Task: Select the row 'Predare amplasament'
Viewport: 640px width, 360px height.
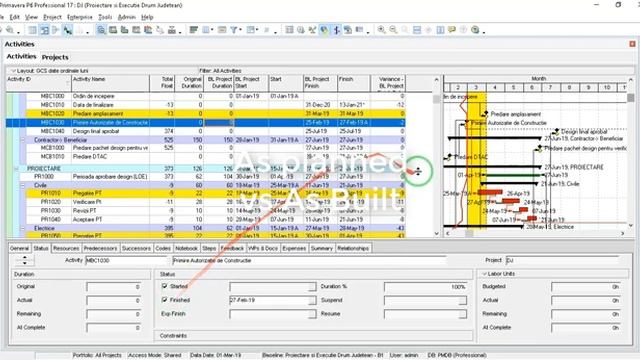Action: [206, 113]
